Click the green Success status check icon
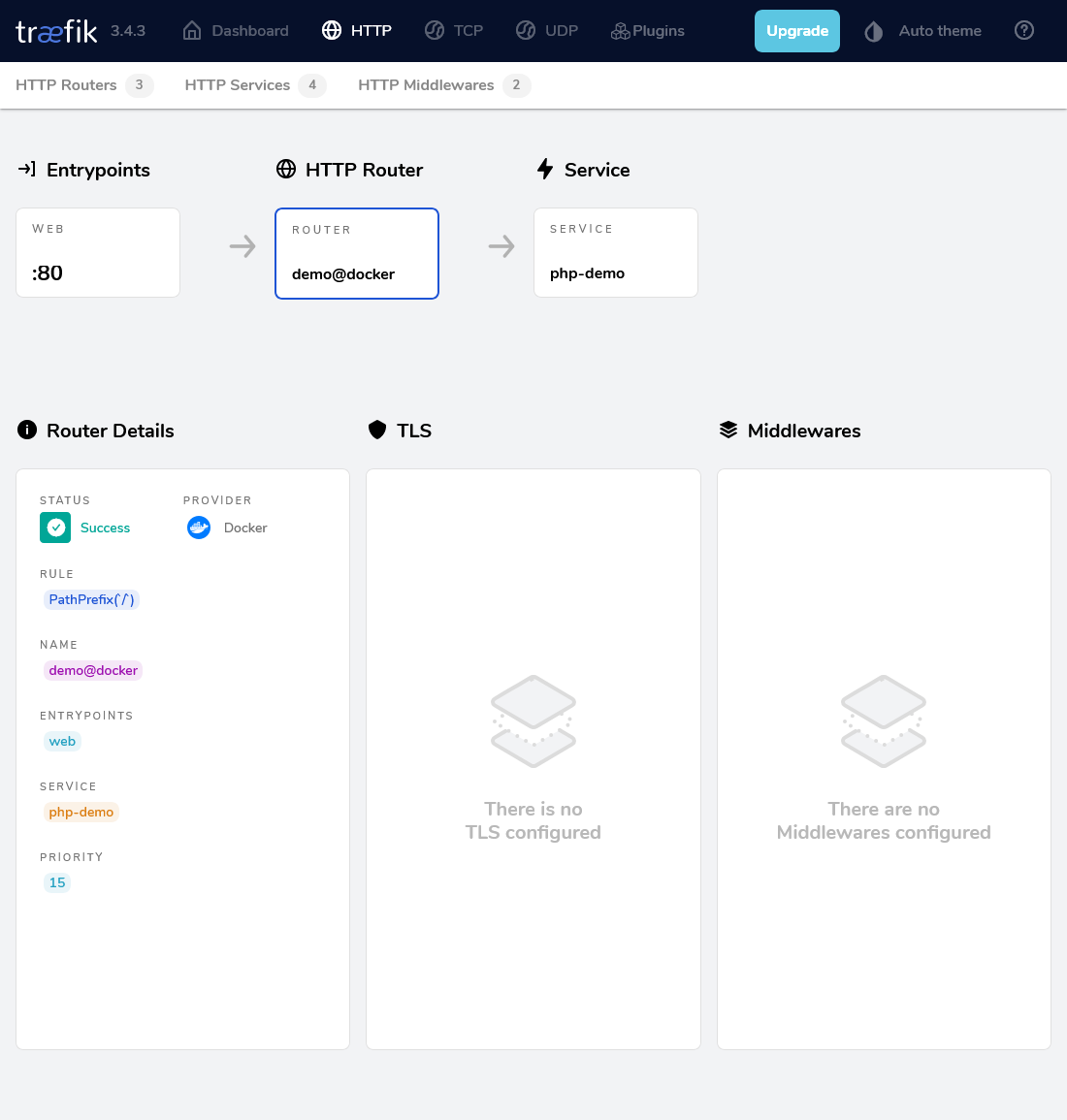1067x1120 pixels. tap(55, 528)
